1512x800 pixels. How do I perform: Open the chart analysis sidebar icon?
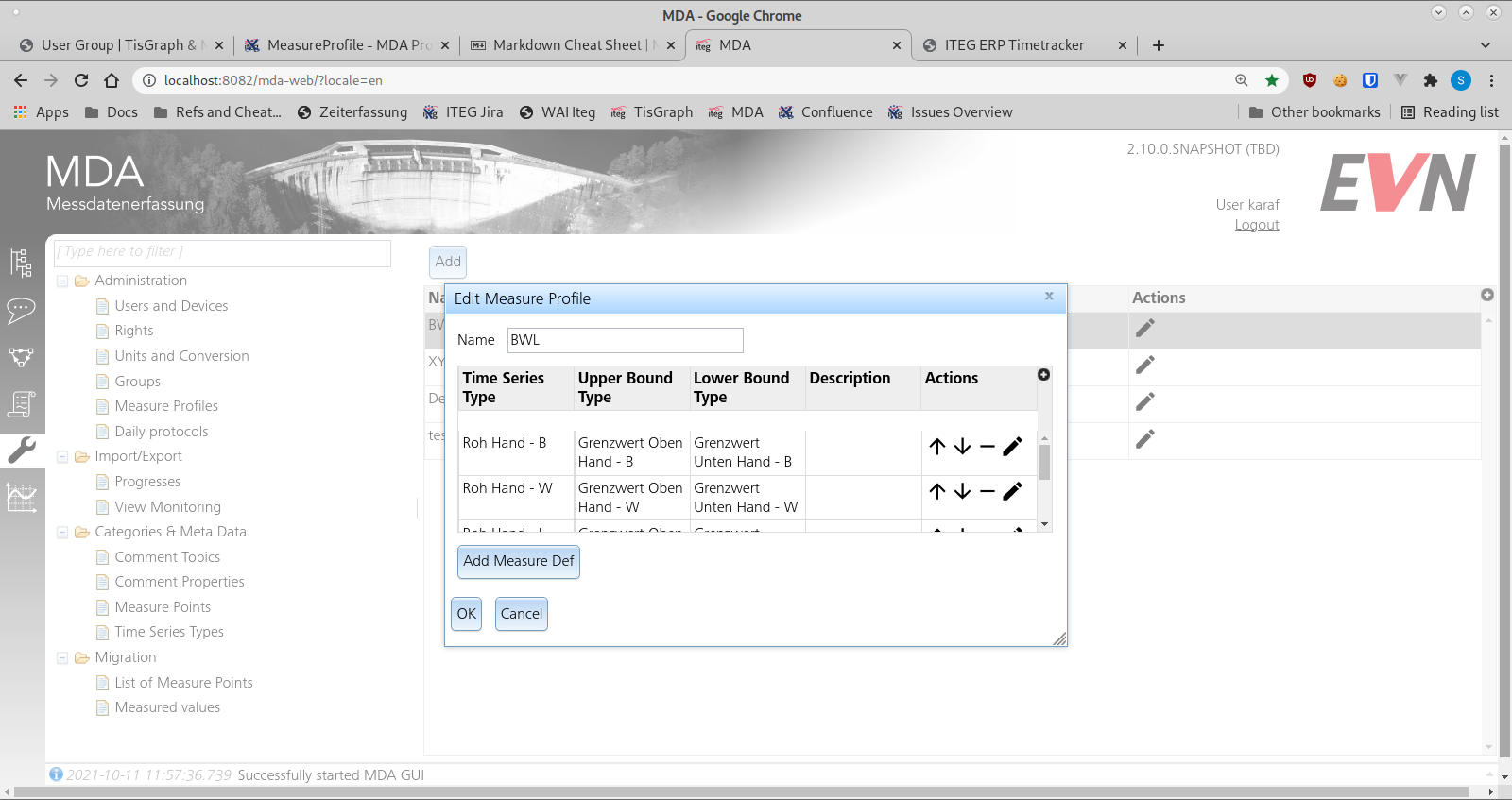[21, 497]
